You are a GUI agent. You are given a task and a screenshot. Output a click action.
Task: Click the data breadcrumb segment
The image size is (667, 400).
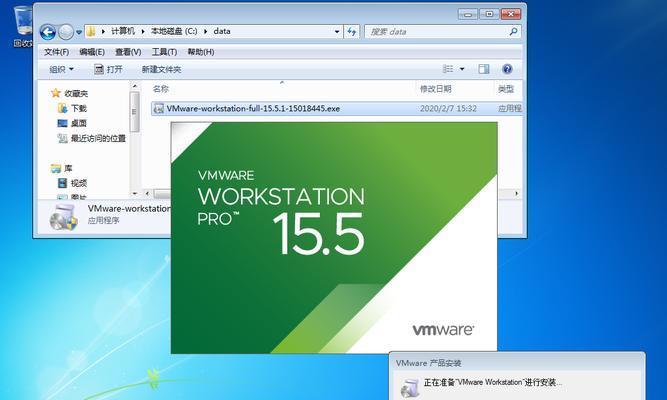(x=222, y=31)
